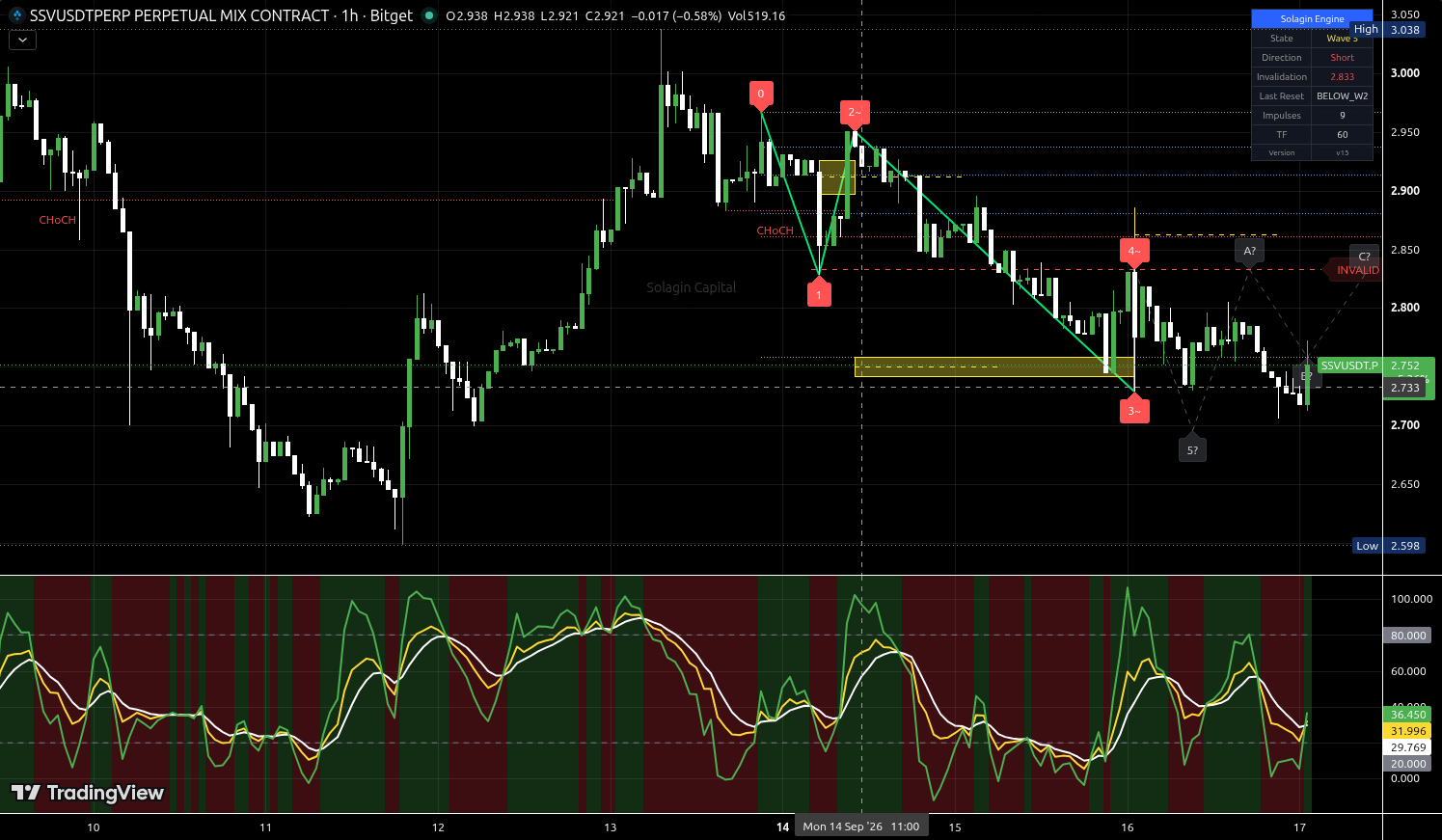1442x840 pixels.
Task: Click the −0.017 (−0.58%) change readout
Action: click(677, 16)
